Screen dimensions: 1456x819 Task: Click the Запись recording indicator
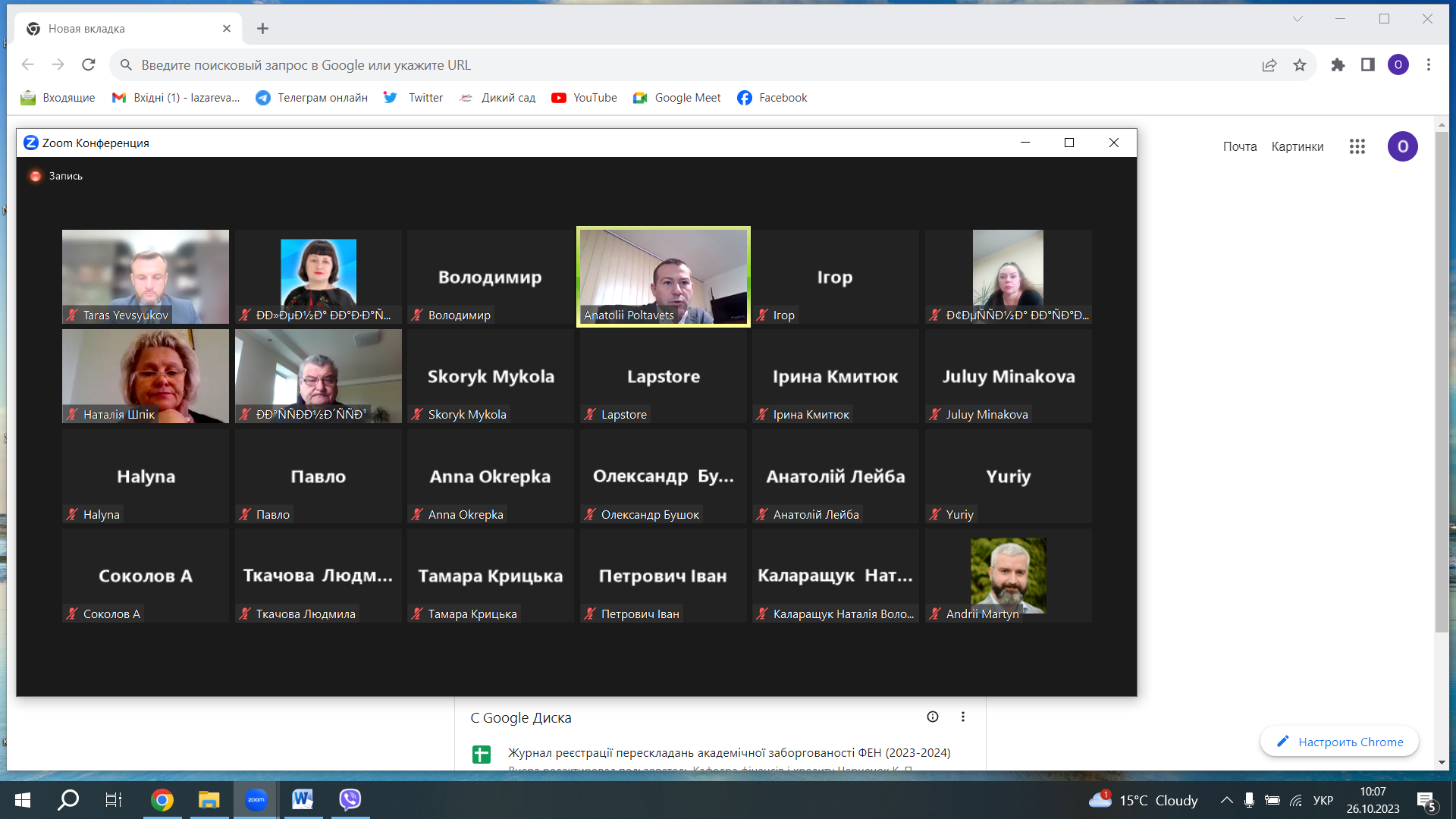(x=56, y=176)
